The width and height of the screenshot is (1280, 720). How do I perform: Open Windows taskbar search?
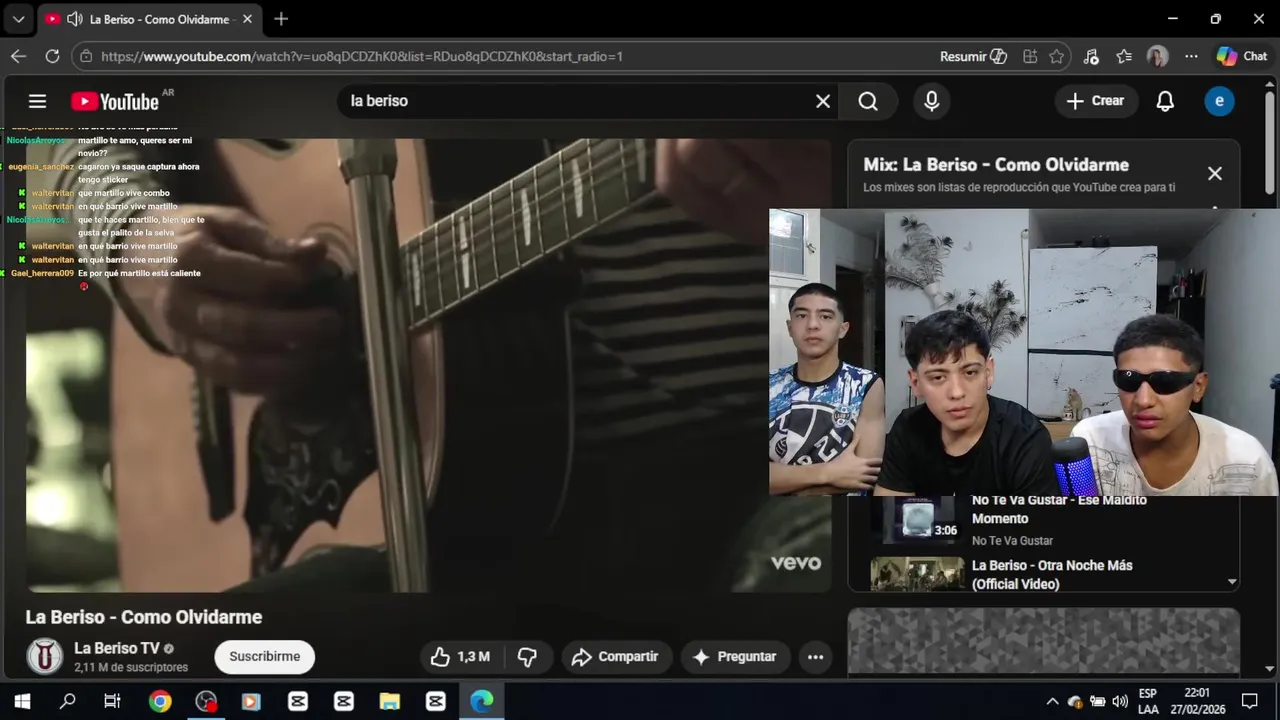click(x=67, y=701)
